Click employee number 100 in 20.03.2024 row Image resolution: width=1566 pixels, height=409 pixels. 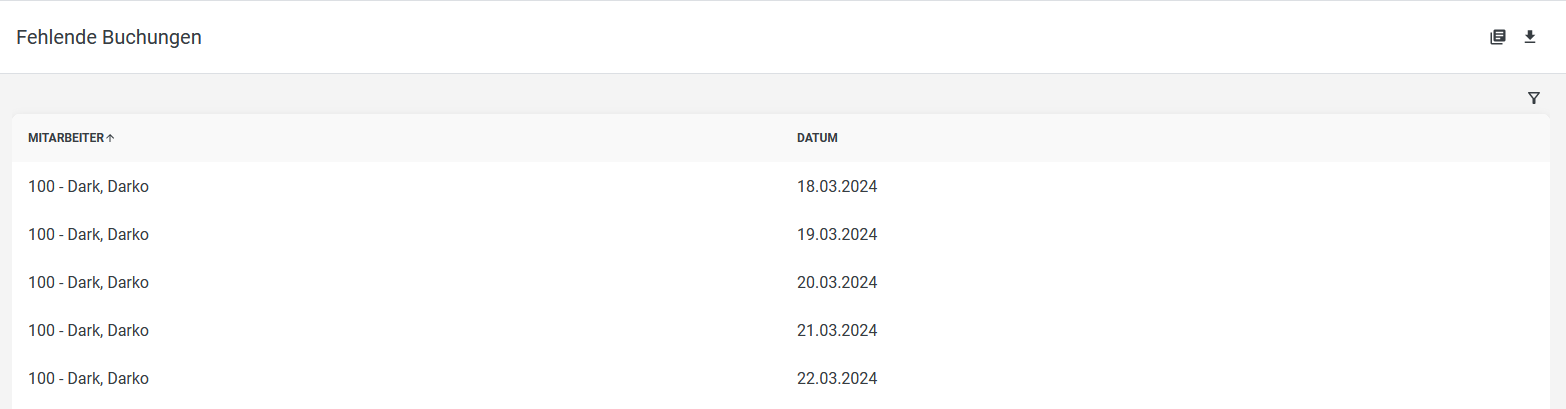point(41,282)
